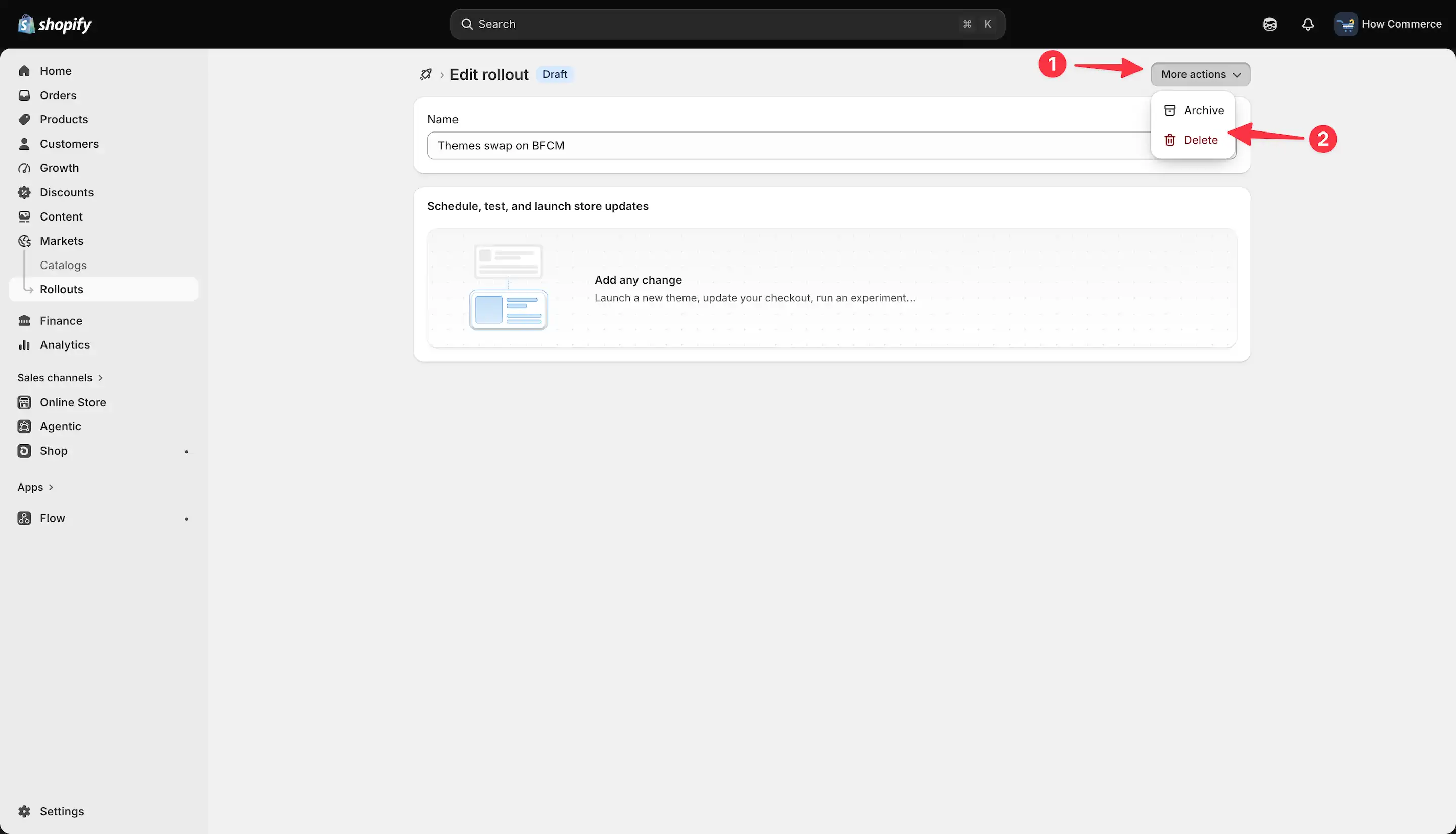Image resolution: width=1456 pixels, height=834 pixels.
Task: Click the Archive box icon in menu
Action: point(1170,111)
